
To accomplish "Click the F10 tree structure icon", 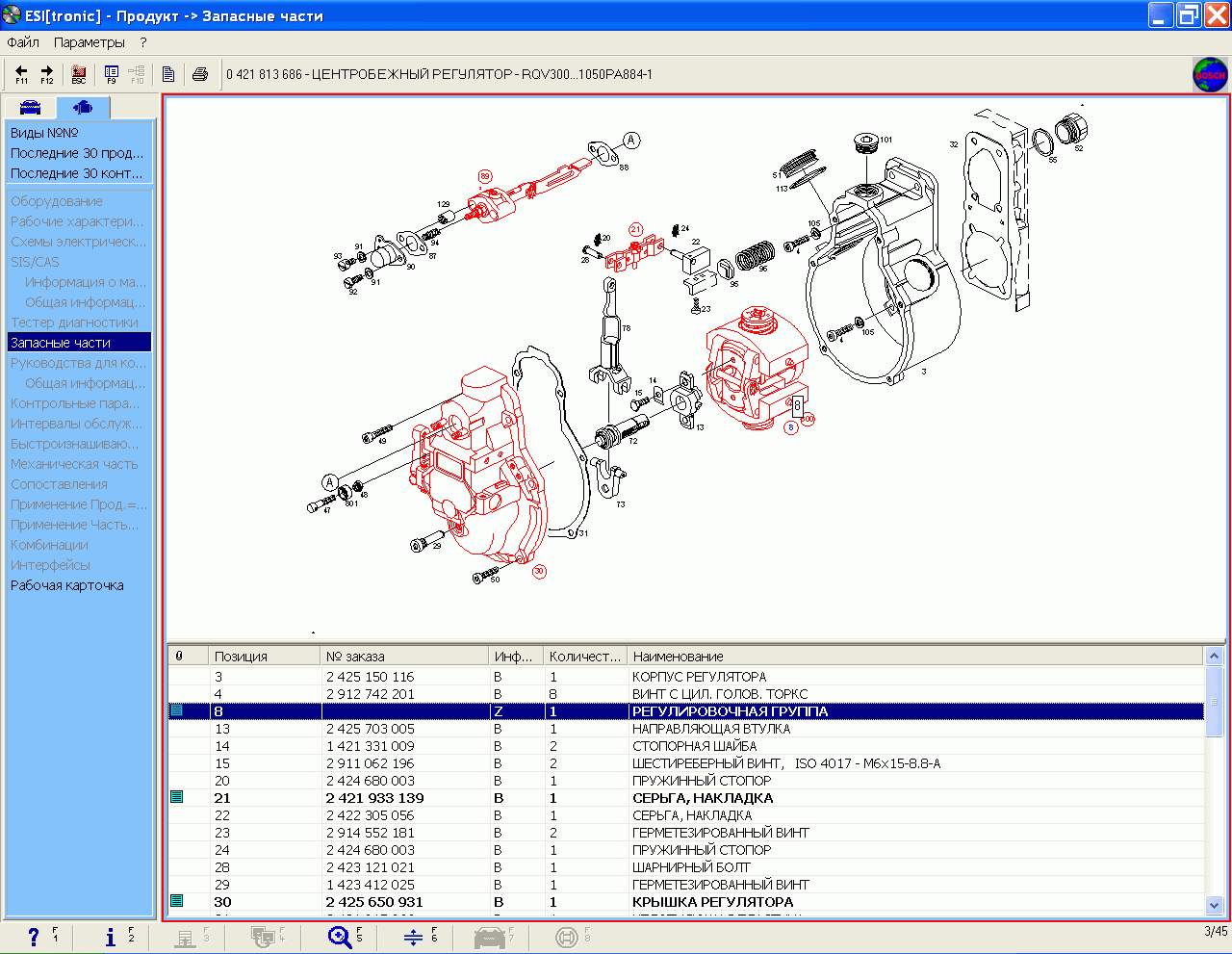I will (x=137, y=74).
